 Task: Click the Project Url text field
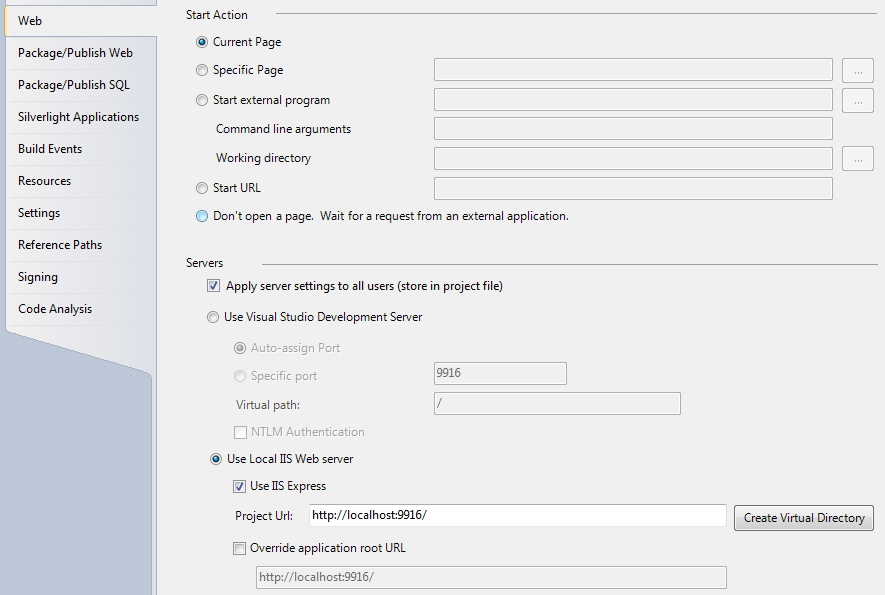pos(517,515)
